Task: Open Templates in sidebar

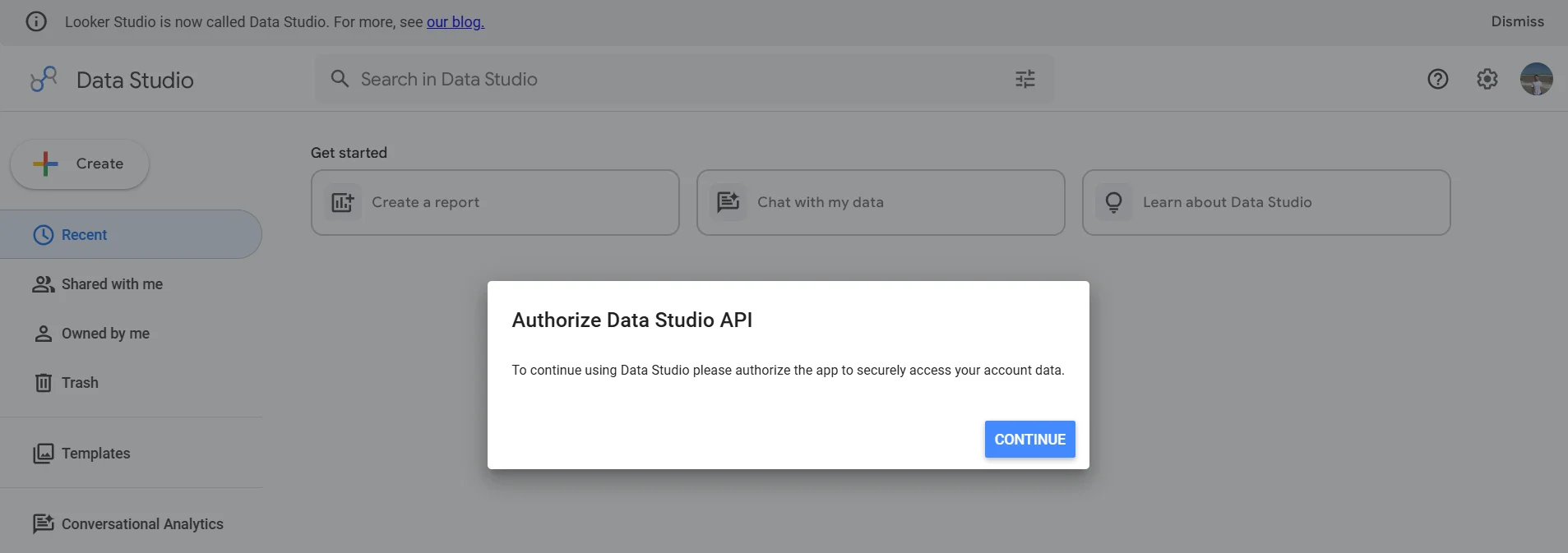Action: click(x=131, y=454)
